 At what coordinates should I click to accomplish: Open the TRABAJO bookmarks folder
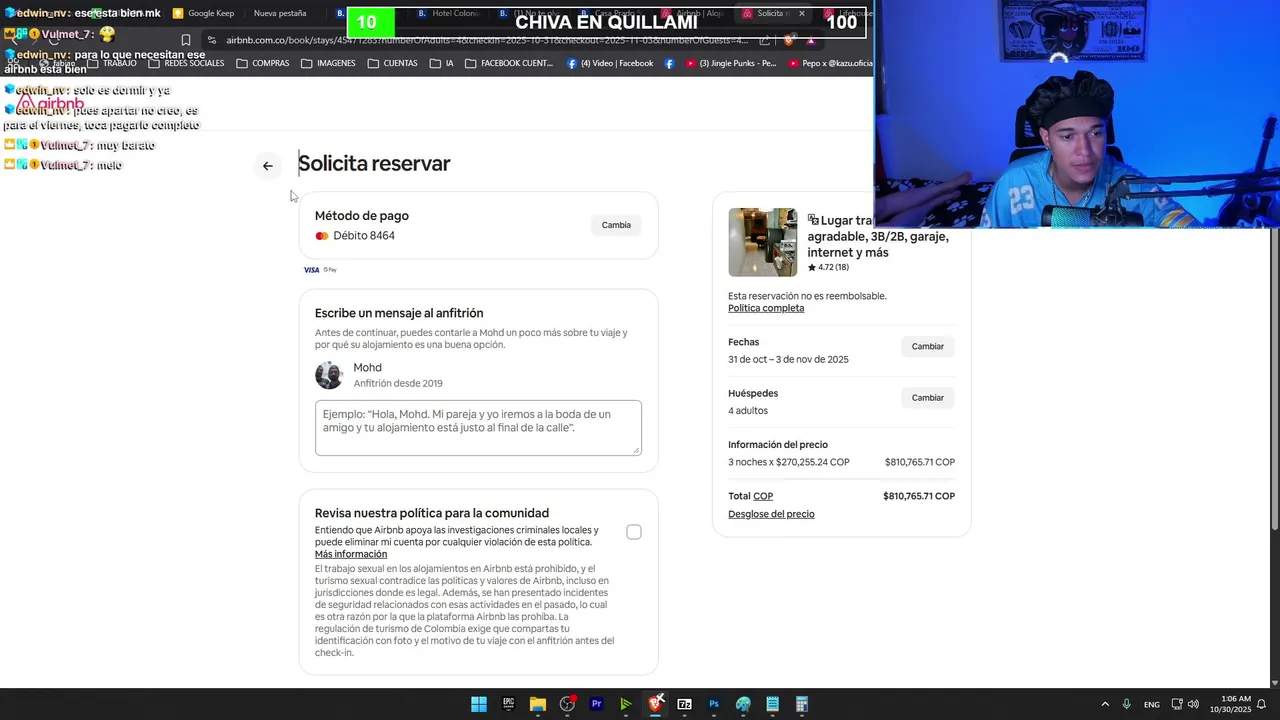tap(112, 63)
